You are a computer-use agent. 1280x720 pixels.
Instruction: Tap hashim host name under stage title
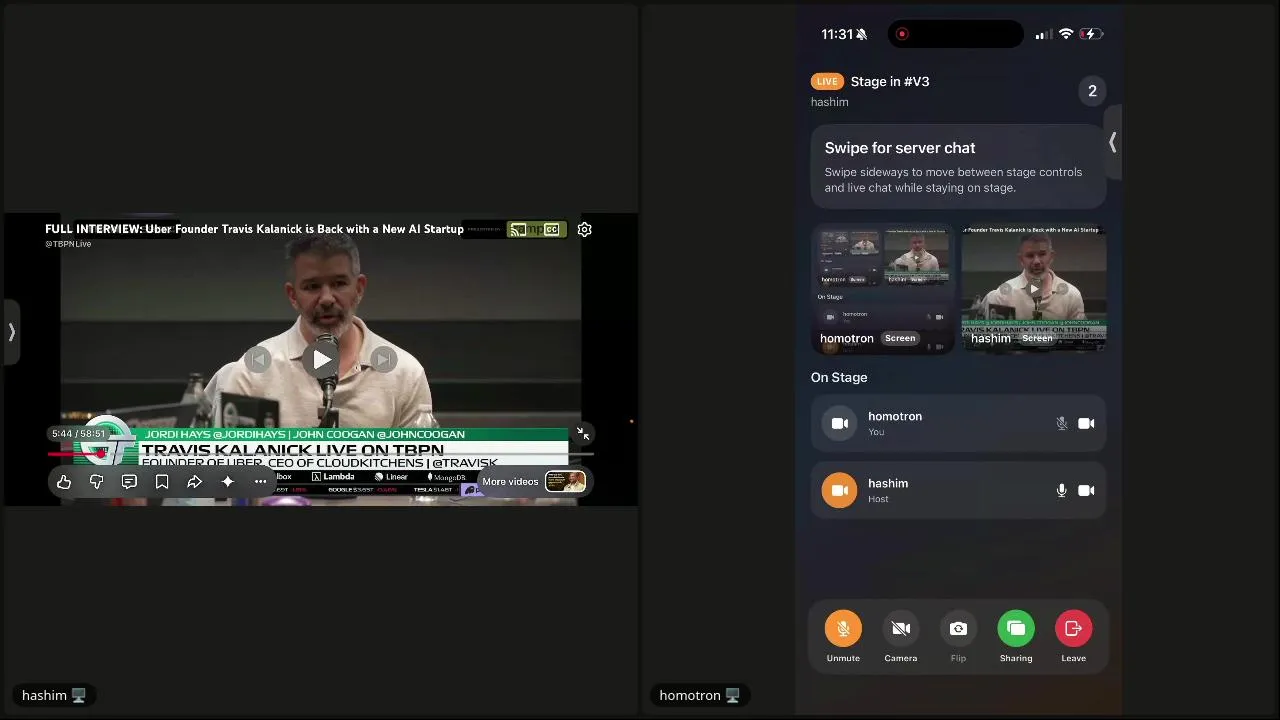pos(830,102)
